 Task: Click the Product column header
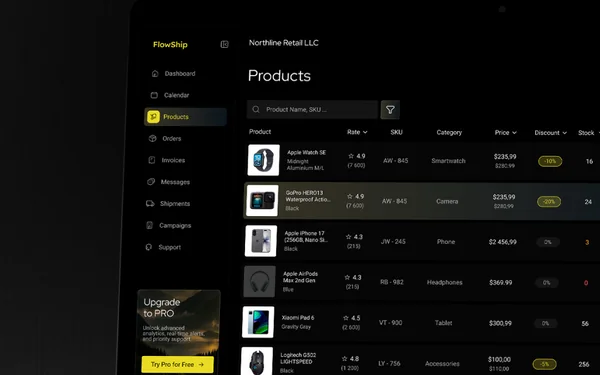[260, 132]
